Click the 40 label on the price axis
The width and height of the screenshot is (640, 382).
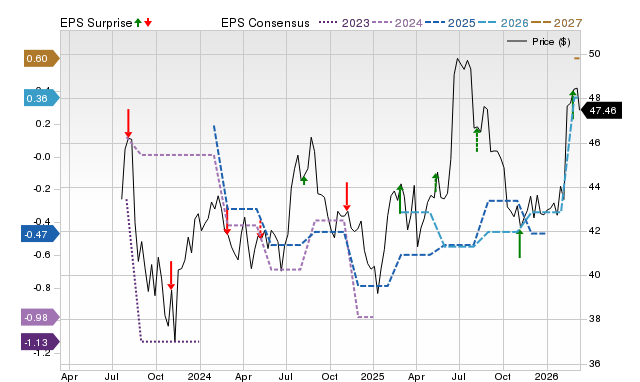594,275
